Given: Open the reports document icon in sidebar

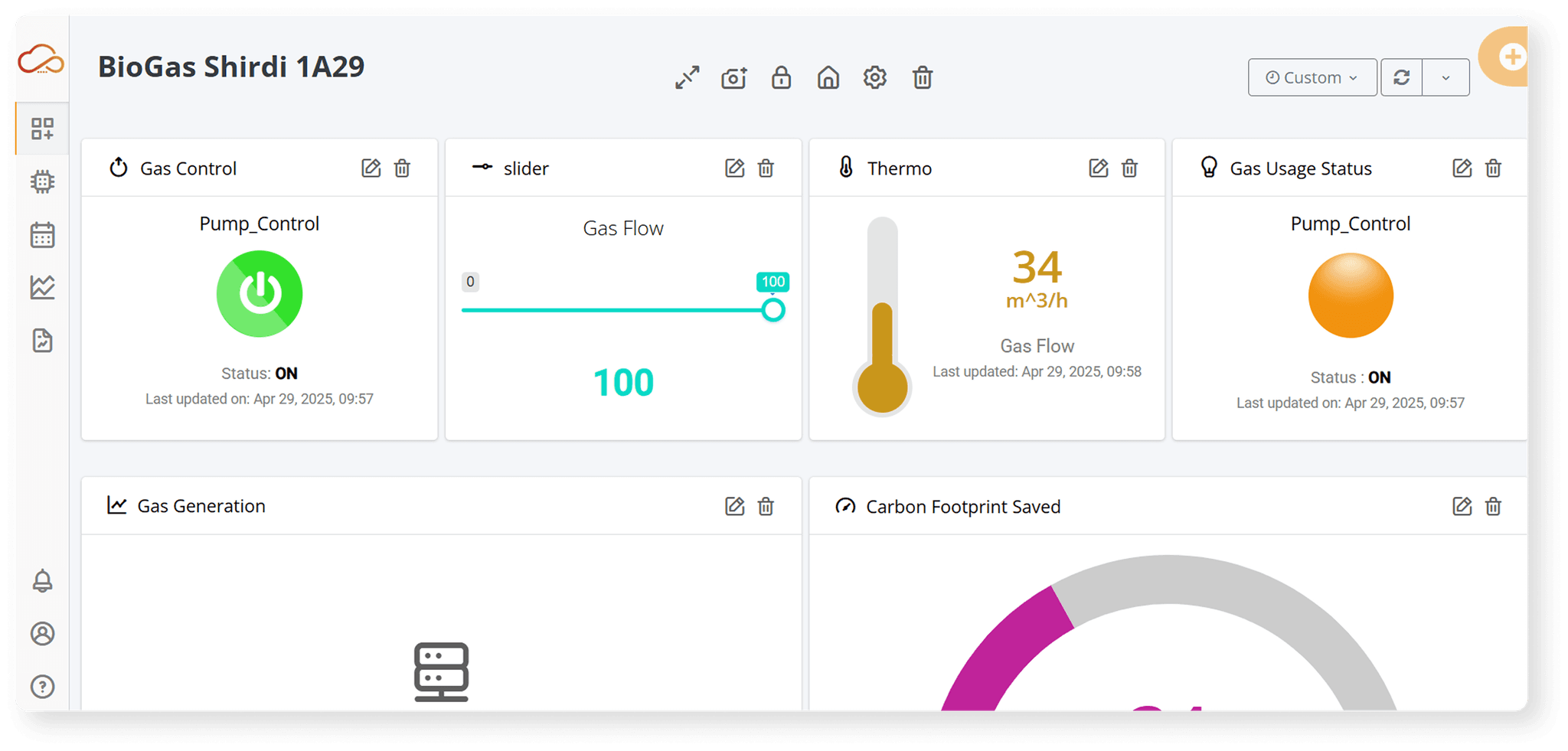Looking at the screenshot, I should click(43, 341).
